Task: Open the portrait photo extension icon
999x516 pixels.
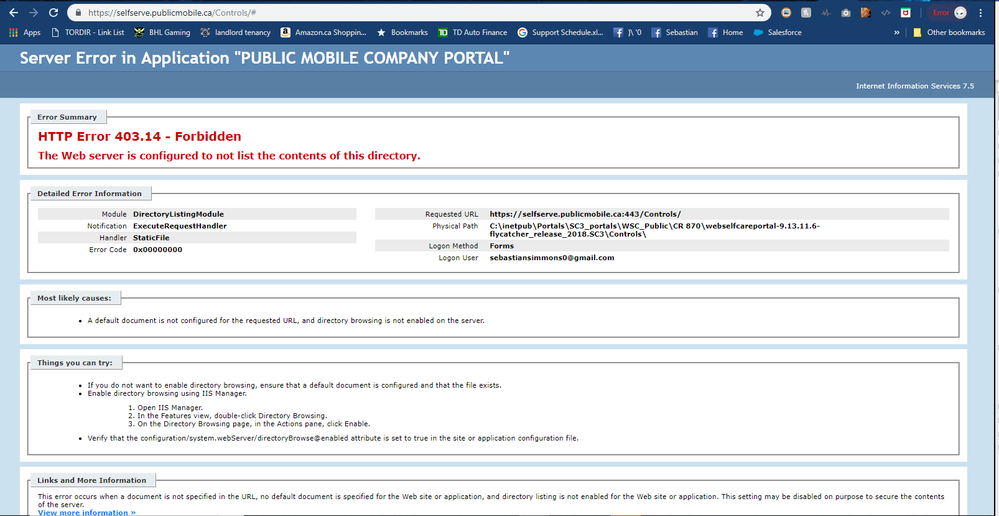Action: pos(866,13)
